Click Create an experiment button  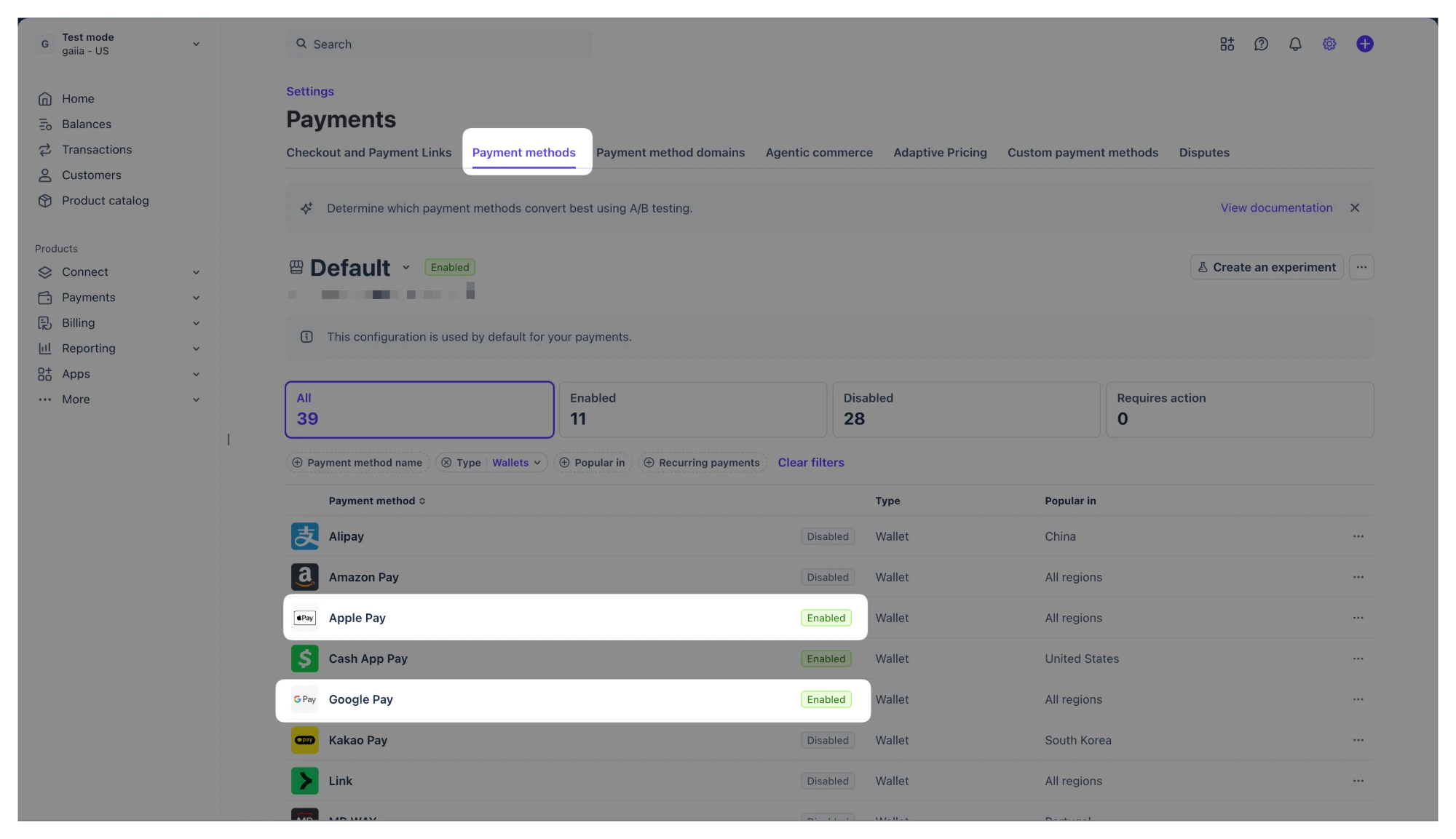coord(1267,267)
